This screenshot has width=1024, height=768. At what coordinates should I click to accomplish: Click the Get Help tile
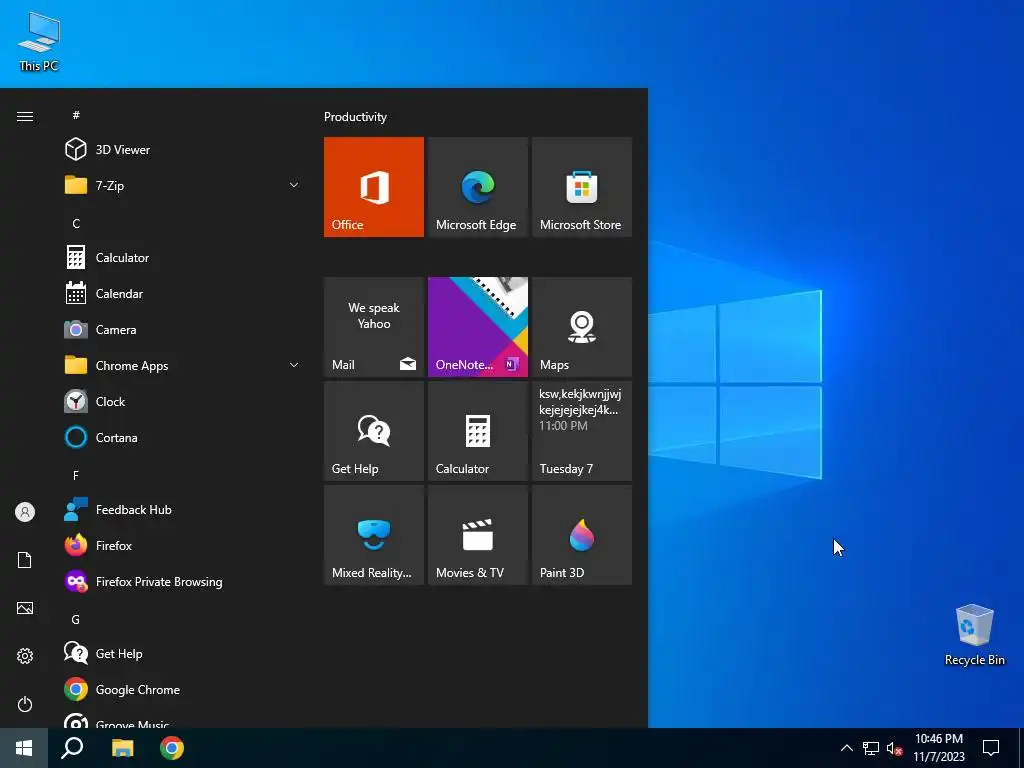pyautogui.click(x=374, y=431)
